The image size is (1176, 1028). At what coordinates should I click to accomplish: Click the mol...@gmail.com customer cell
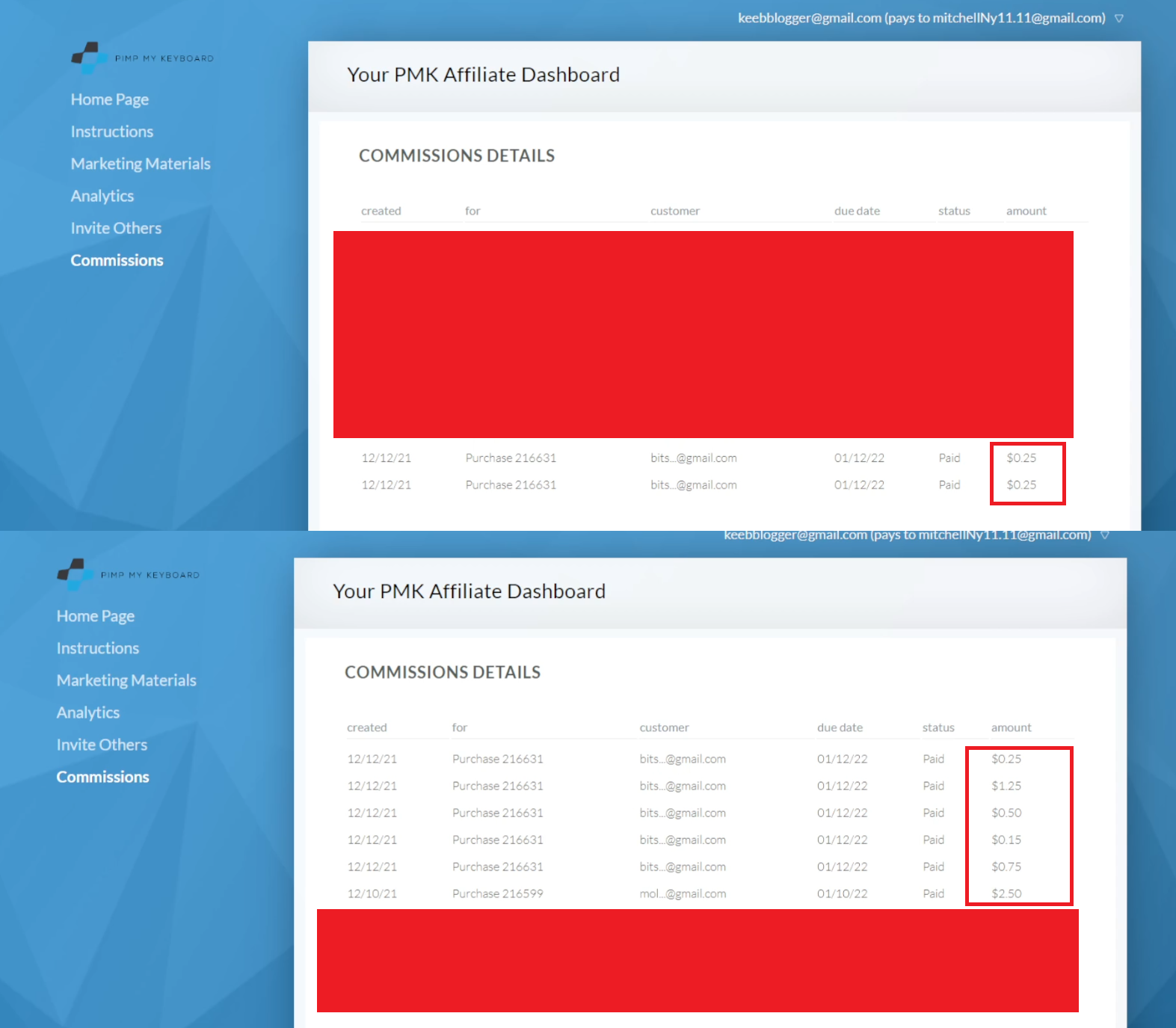[683, 893]
